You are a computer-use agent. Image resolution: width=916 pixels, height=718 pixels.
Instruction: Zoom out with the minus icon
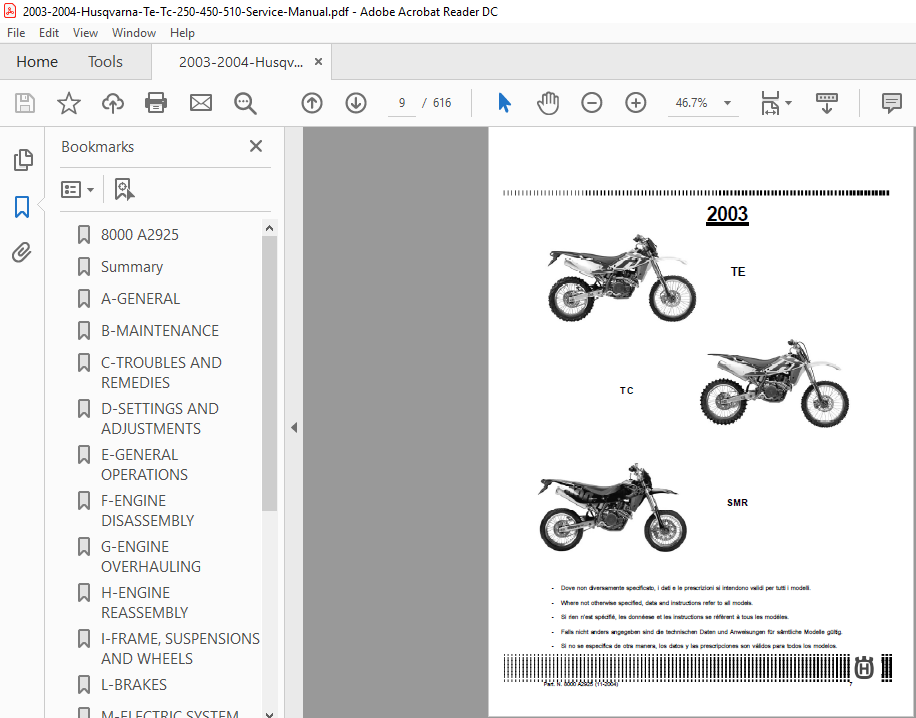click(x=592, y=103)
